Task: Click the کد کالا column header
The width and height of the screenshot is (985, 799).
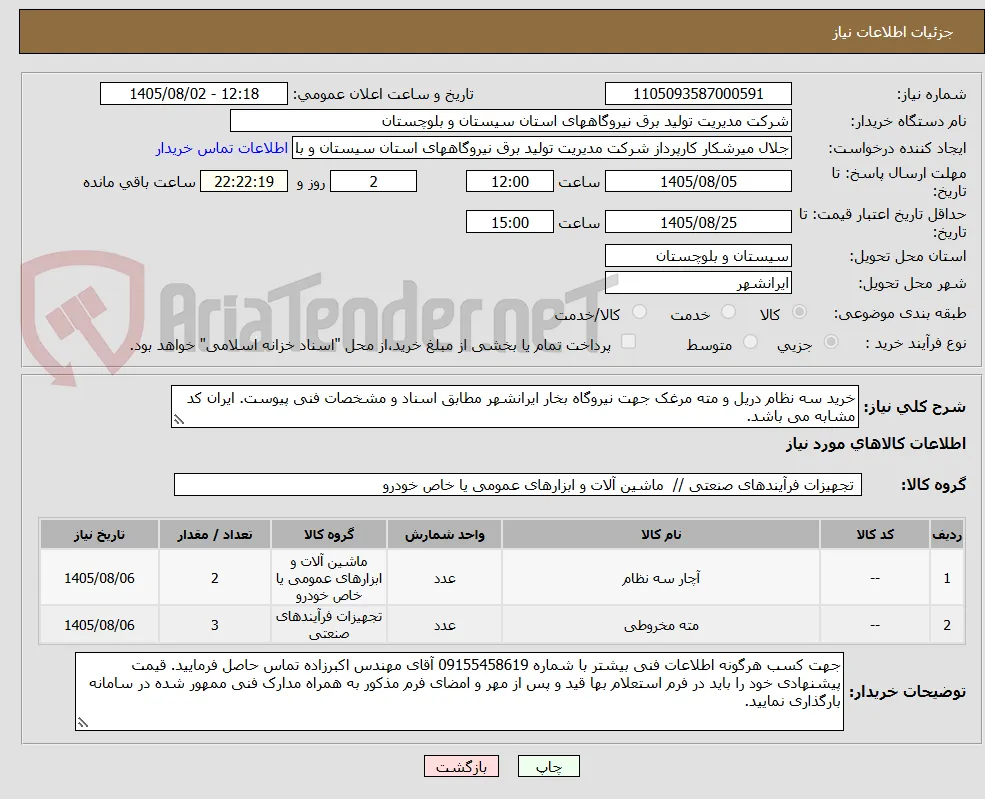Action: coord(874,535)
